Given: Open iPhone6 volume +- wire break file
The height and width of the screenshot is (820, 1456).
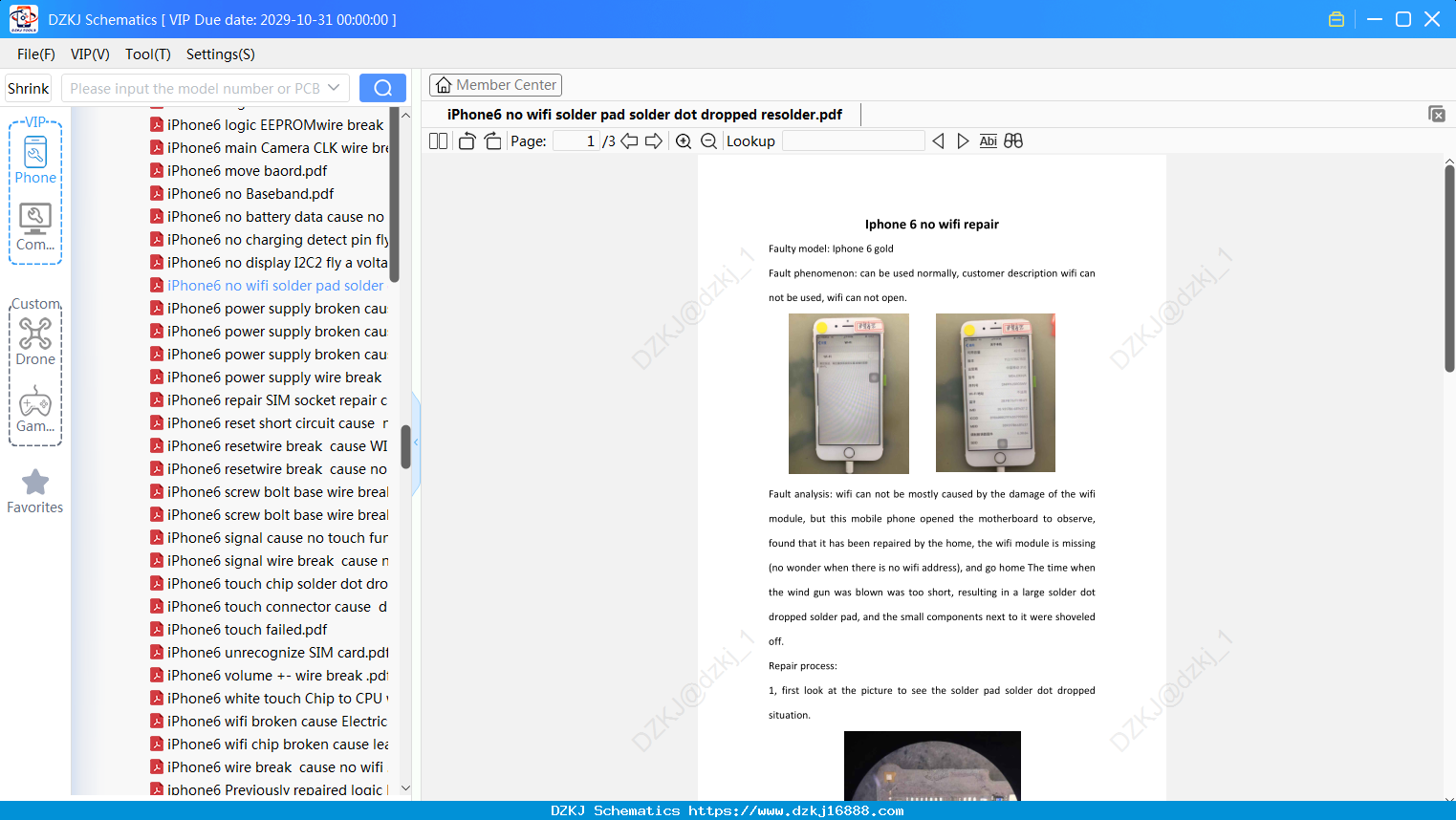Looking at the screenshot, I should point(268,676).
